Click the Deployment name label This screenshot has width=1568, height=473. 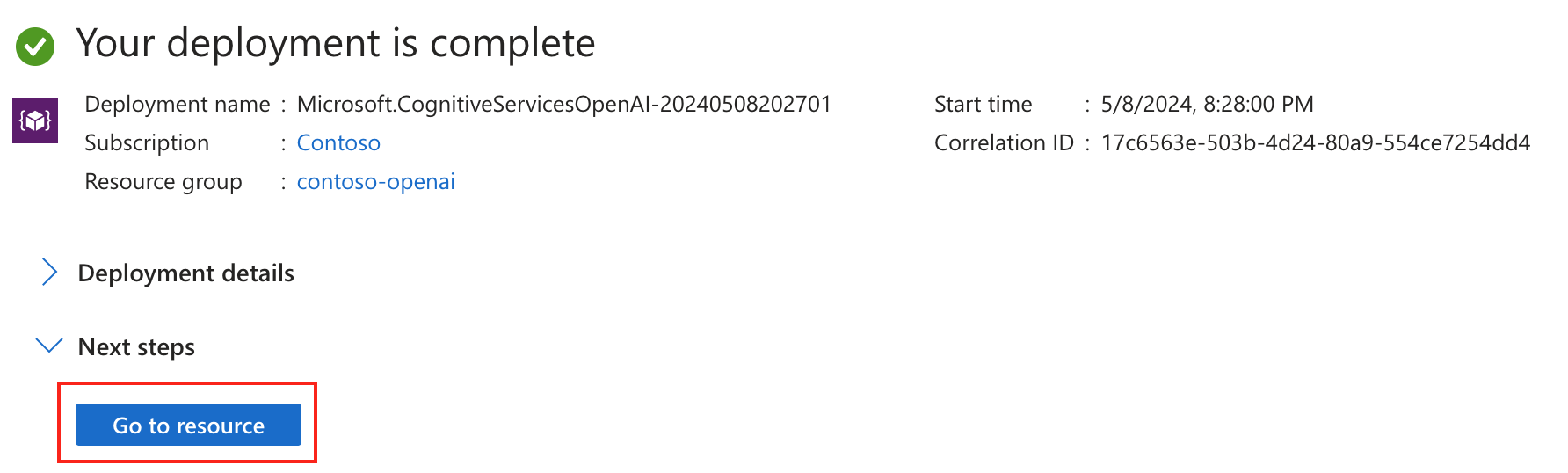click(x=177, y=105)
